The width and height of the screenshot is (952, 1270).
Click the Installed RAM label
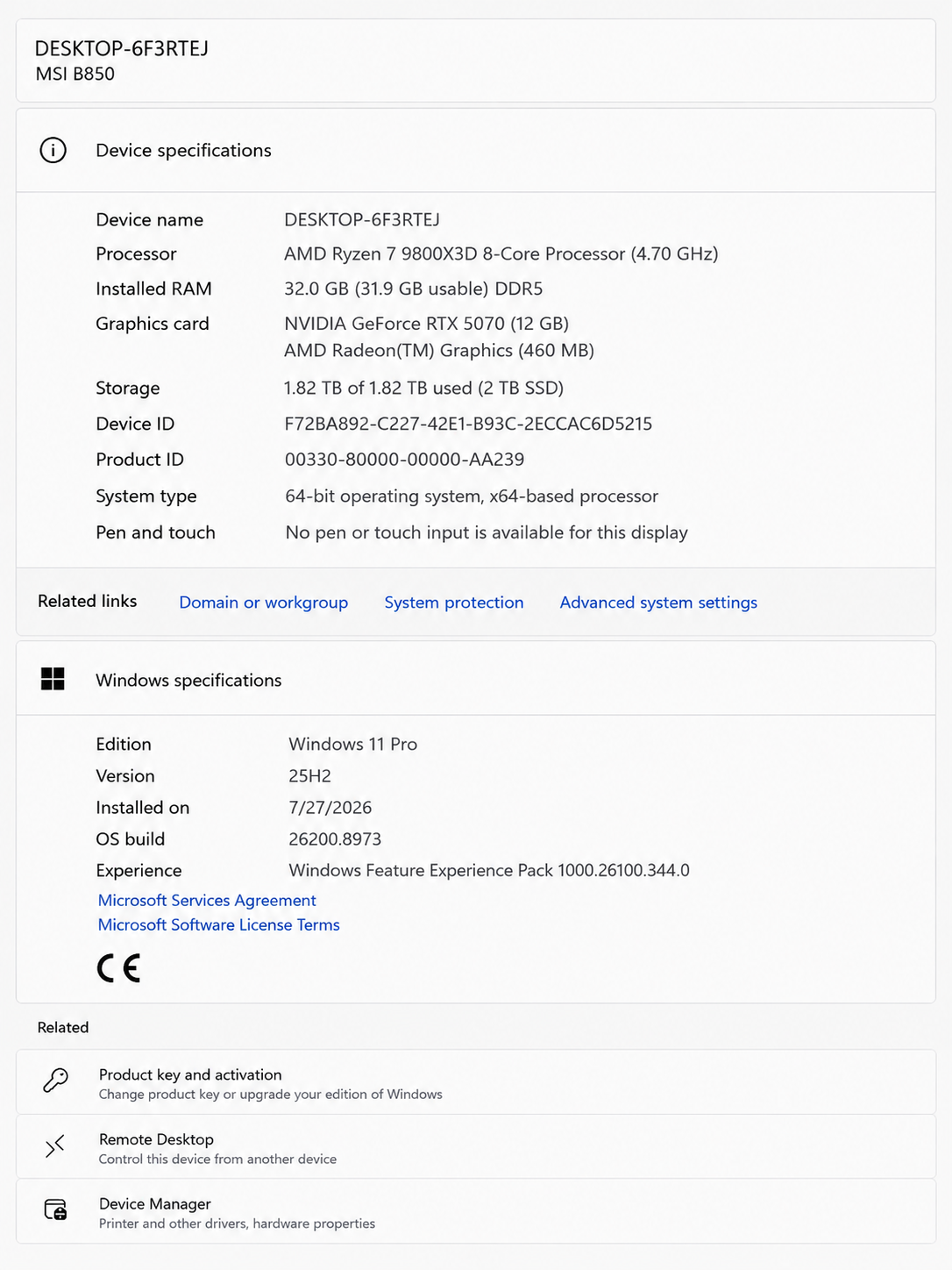[x=153, y=289]
